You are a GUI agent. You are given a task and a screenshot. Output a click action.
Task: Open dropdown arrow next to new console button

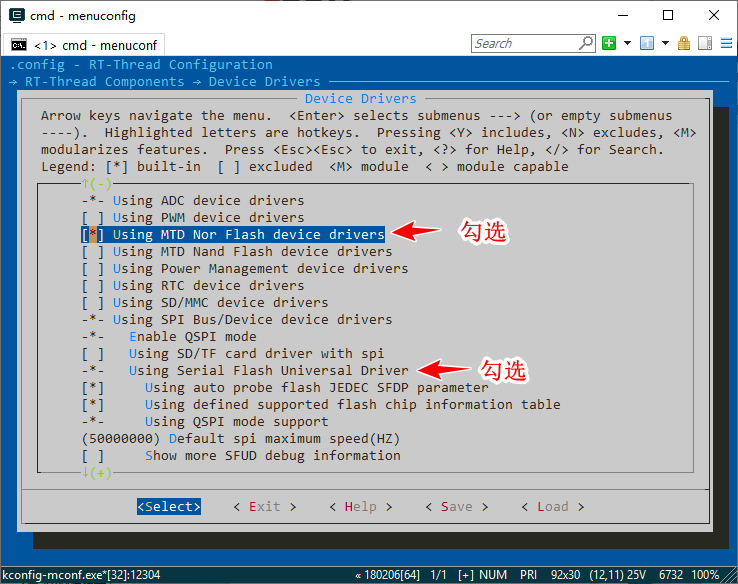(627, 43)
